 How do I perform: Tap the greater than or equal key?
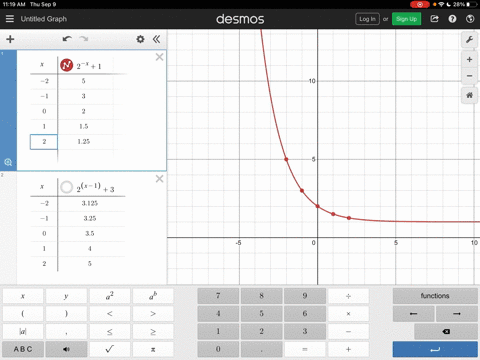pyautogui.click(x=153, y=332)
